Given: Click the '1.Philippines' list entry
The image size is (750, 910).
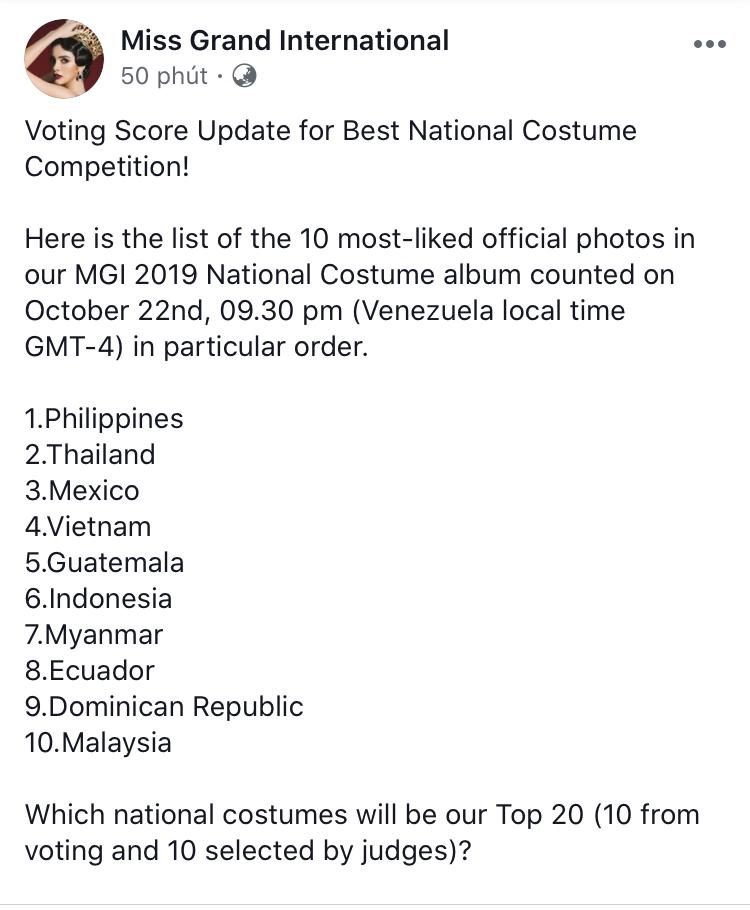Looking at the screenshot, I should pyautogui.click(x=103, y=419).
